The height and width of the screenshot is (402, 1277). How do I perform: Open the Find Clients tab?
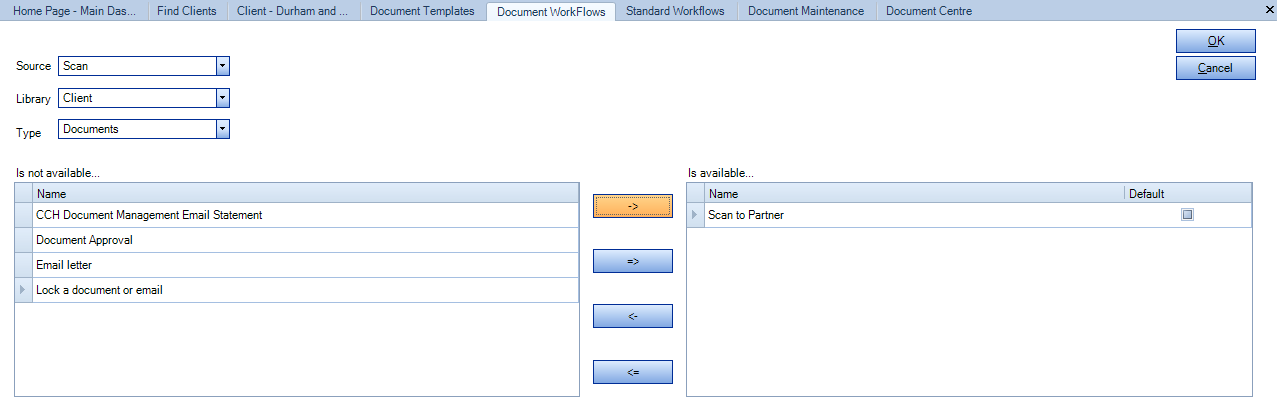click(x=186, y=11)
